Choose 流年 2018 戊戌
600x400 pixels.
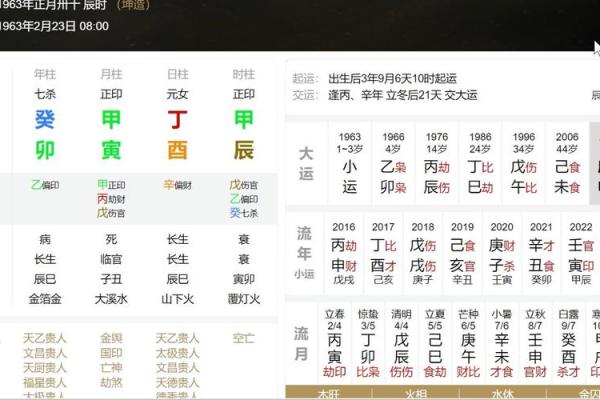click(423, 253)
